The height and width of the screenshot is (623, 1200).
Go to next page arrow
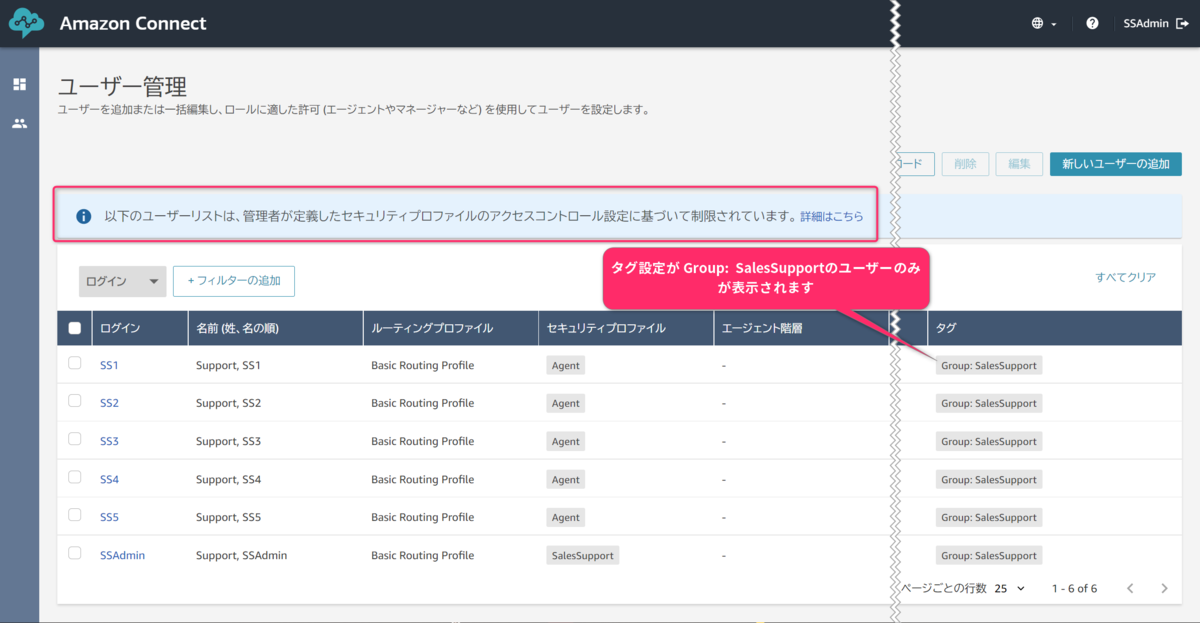(x=1164, y=588)
